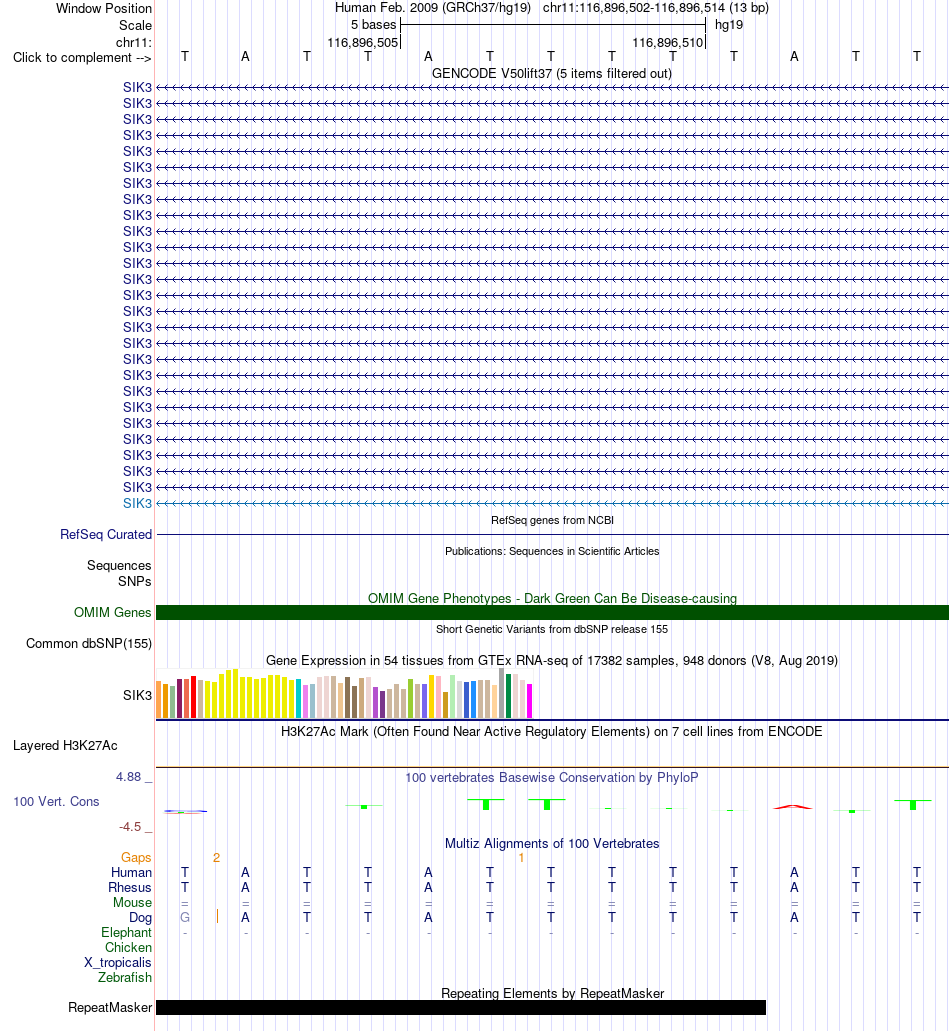Click the Gaps label in Multiz track
The width and height of the screenshot is (950, 1031).
(x=136, y=857)
